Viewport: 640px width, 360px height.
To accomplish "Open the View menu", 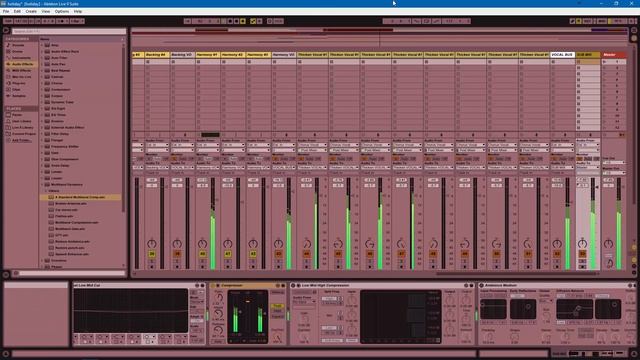I will point(46,11).
